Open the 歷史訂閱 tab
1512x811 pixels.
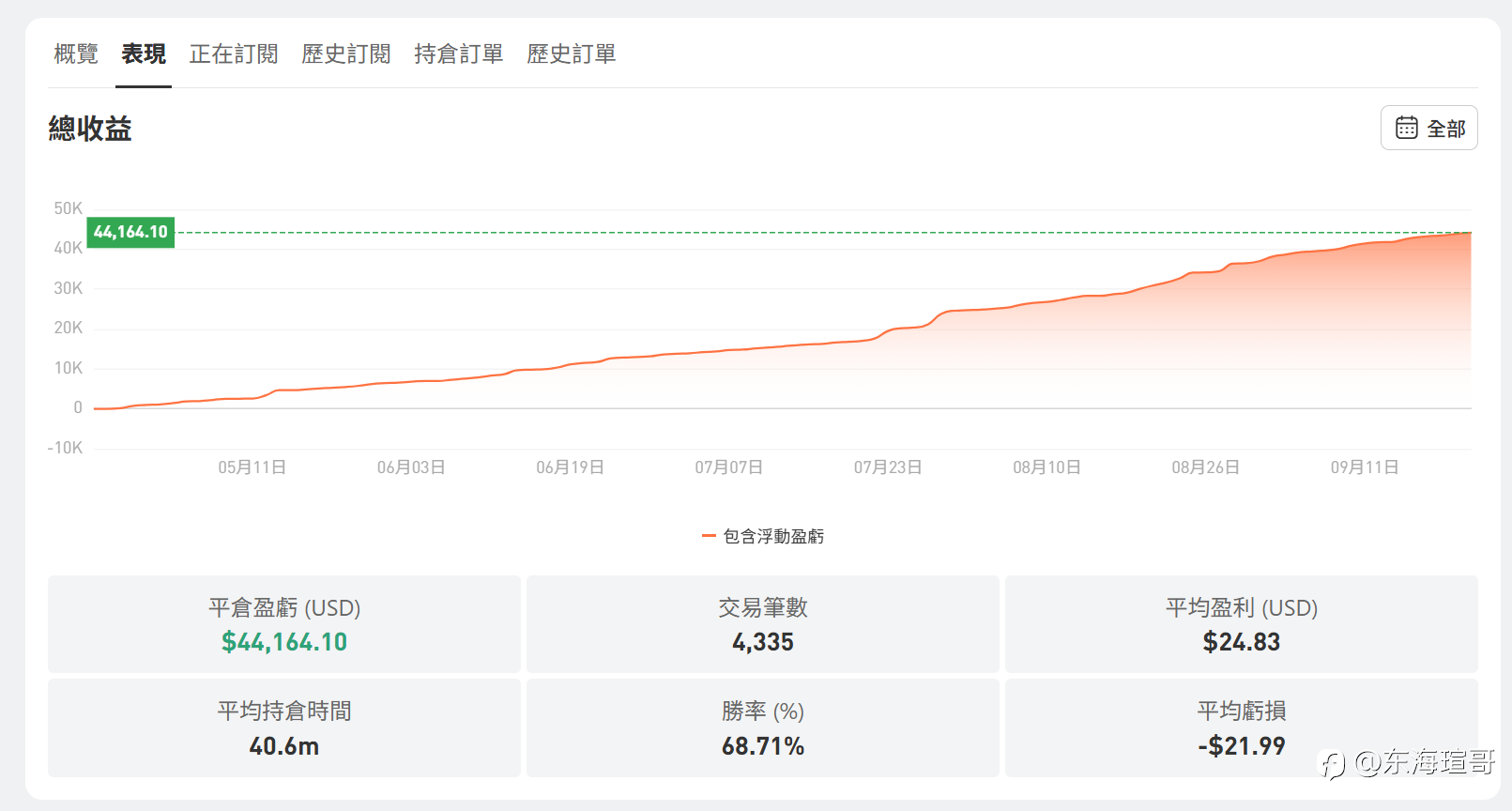[346, 54]
